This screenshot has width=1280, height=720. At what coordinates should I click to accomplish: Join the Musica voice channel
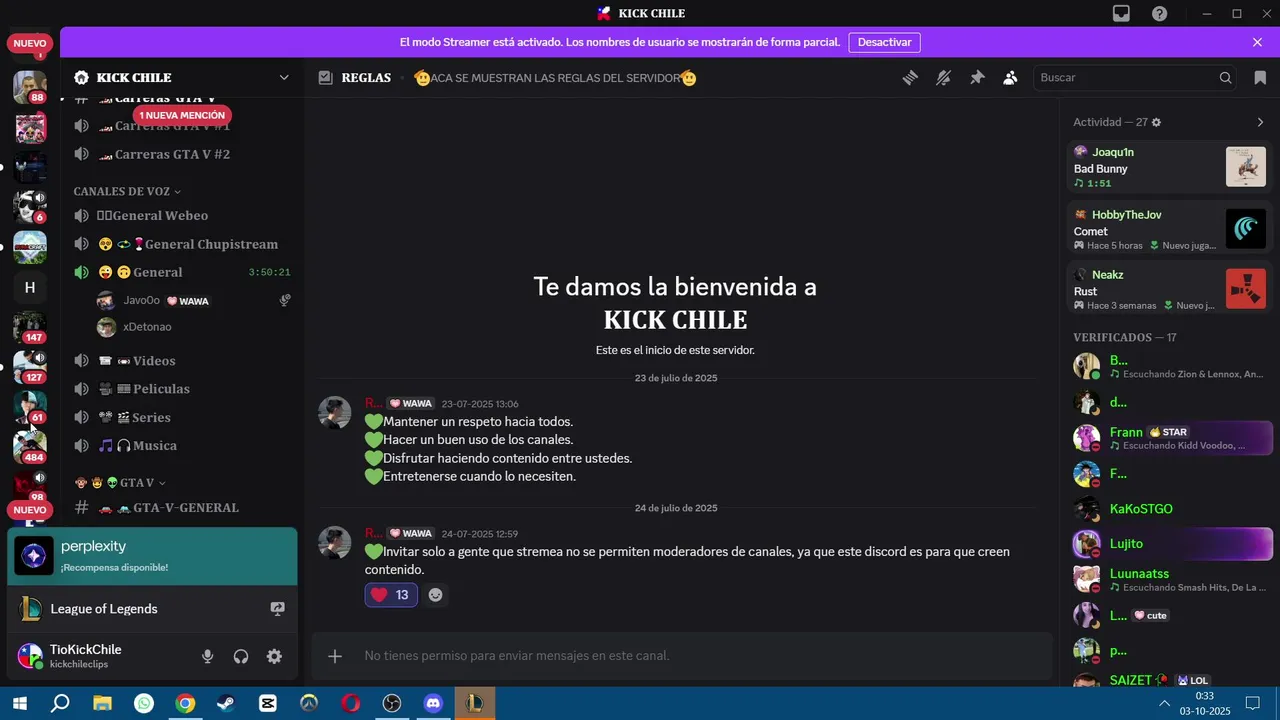(182, 445)
